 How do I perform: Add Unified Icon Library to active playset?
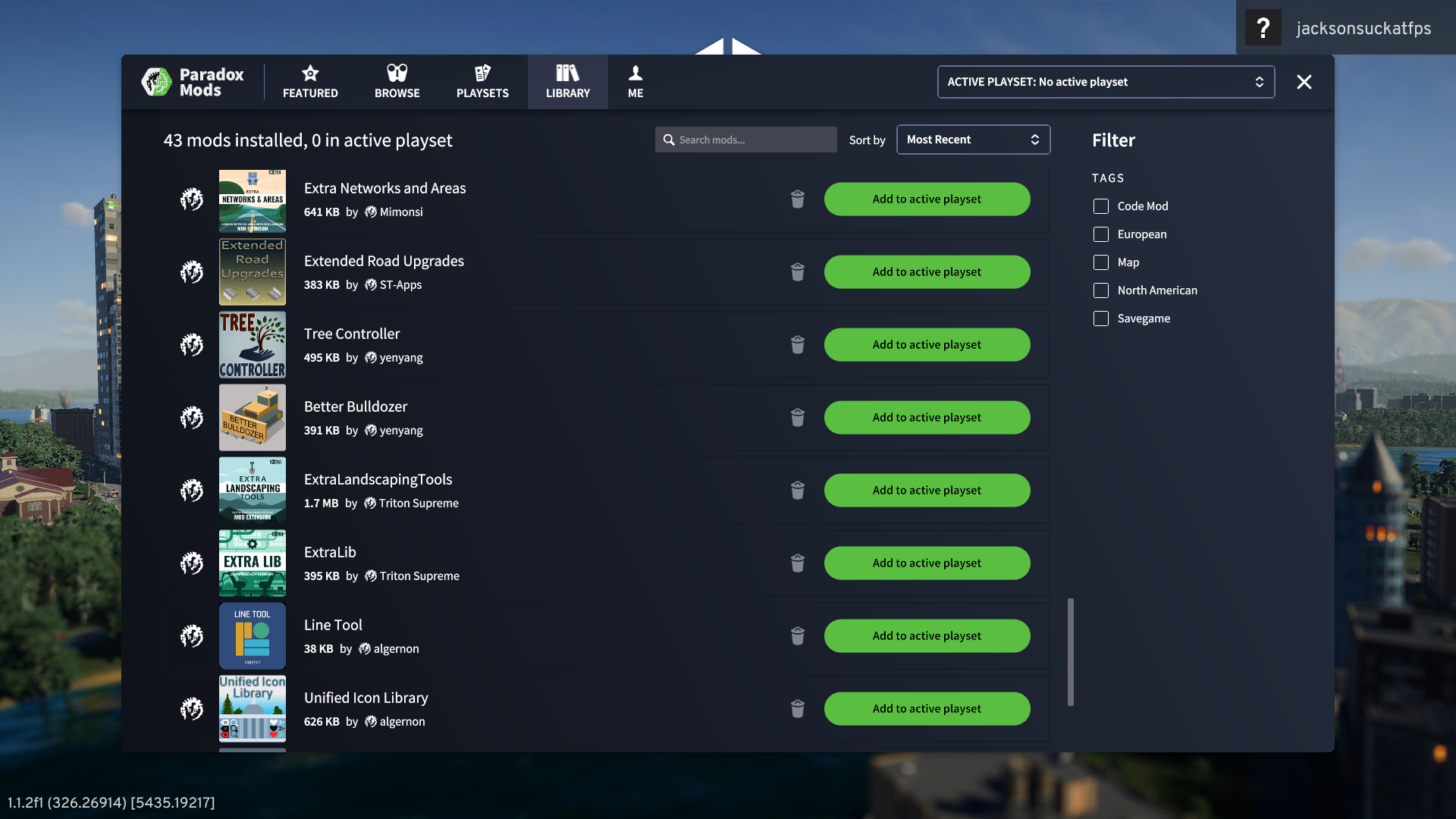click(927, 708)
